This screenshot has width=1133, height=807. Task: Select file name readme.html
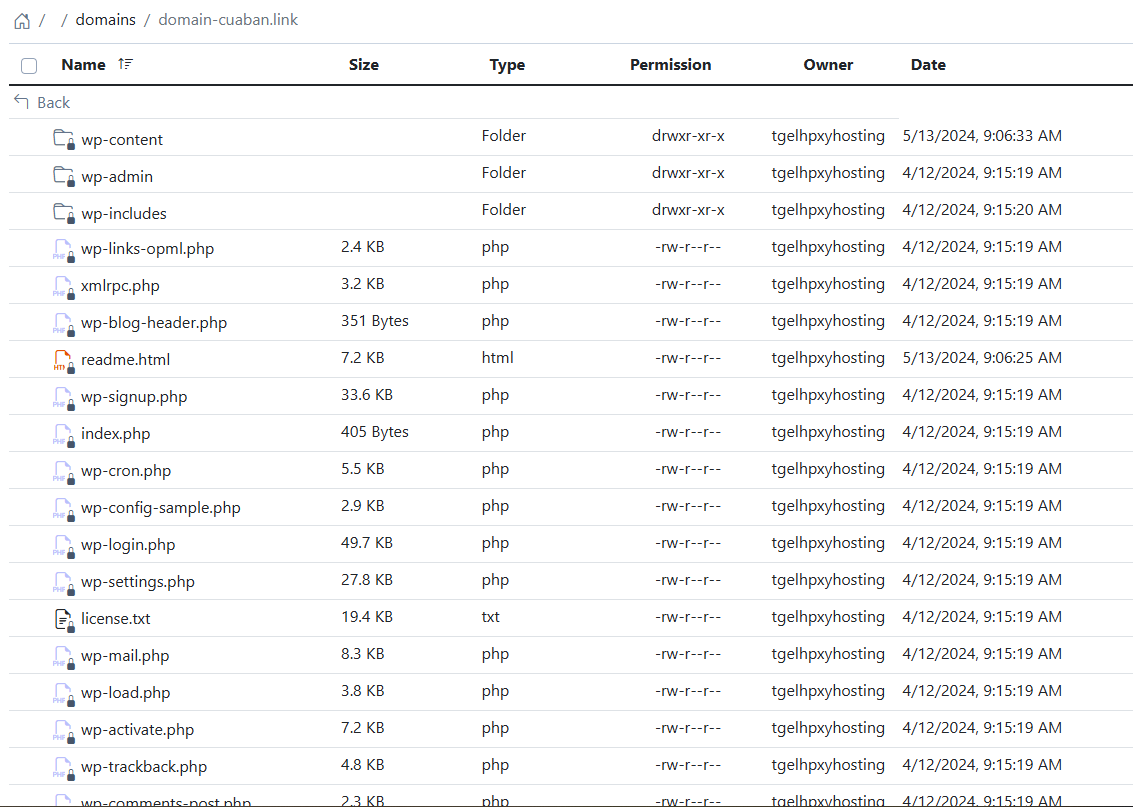[126, 359]
